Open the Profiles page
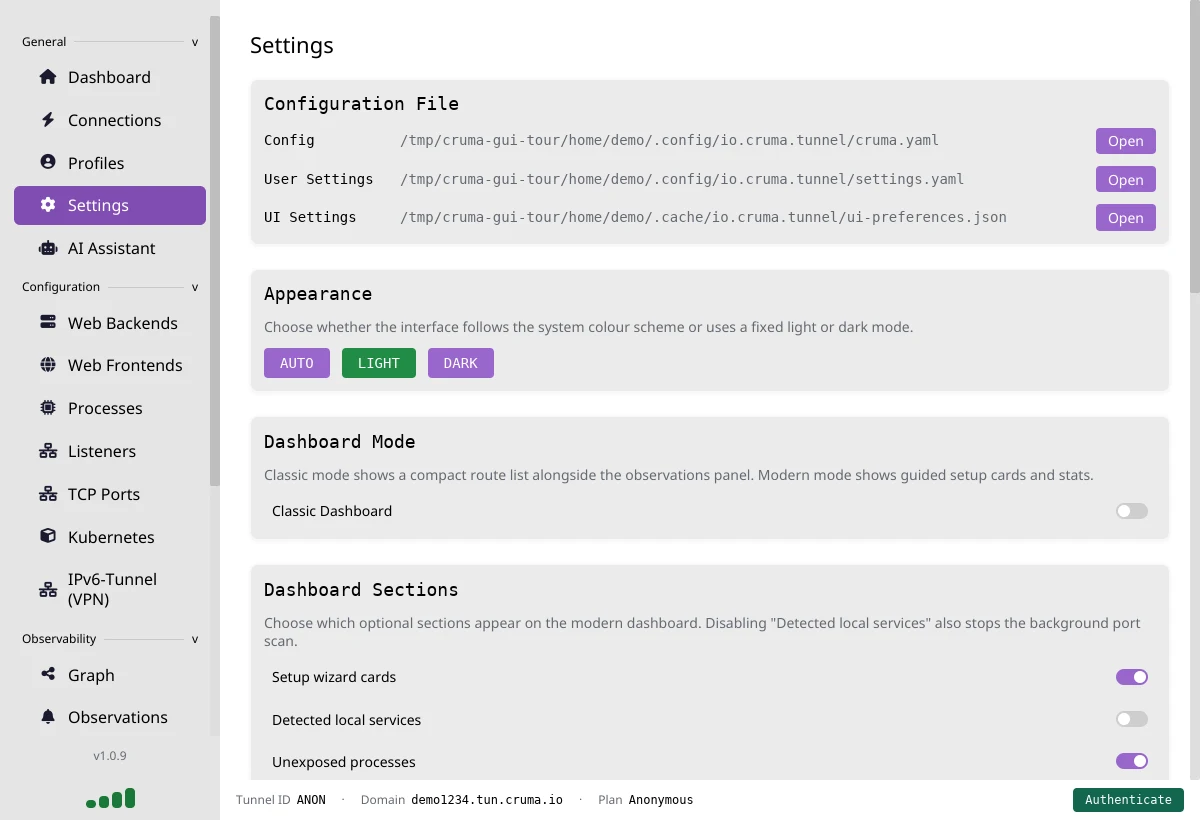This screenshot has width=1200, height=820. [110, 163]
